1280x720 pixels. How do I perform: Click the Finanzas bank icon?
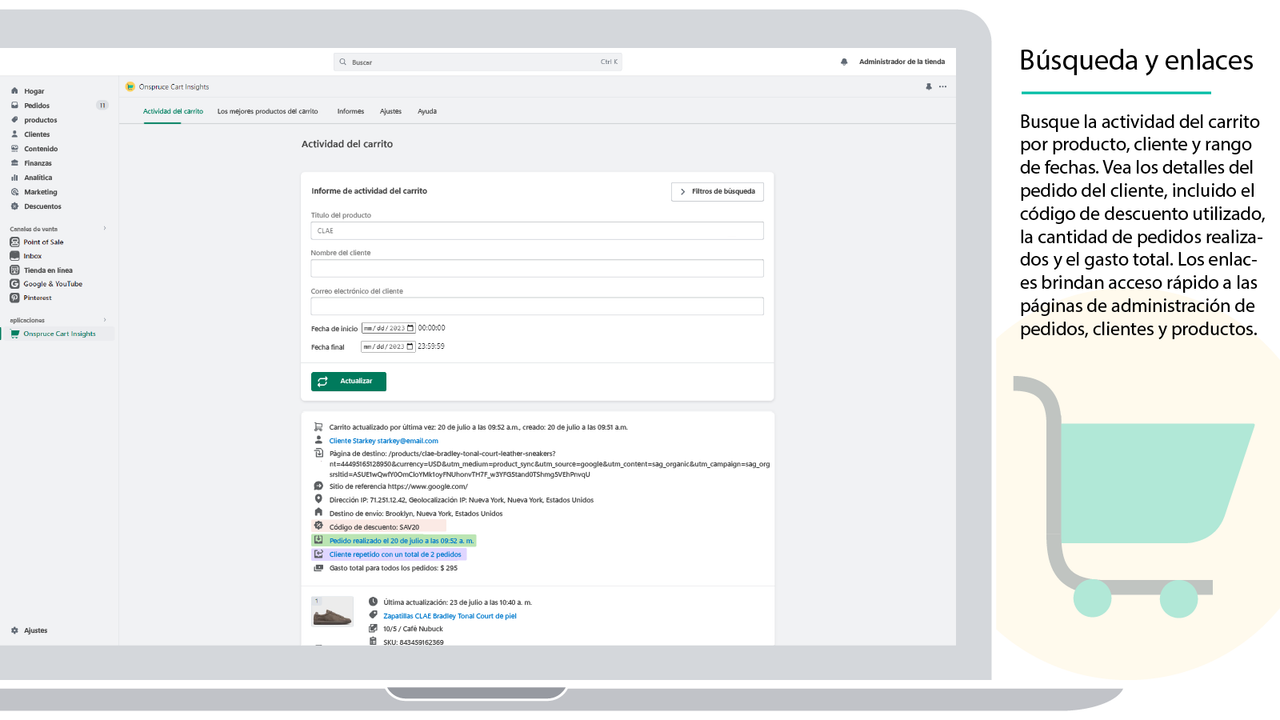point(15,163)
